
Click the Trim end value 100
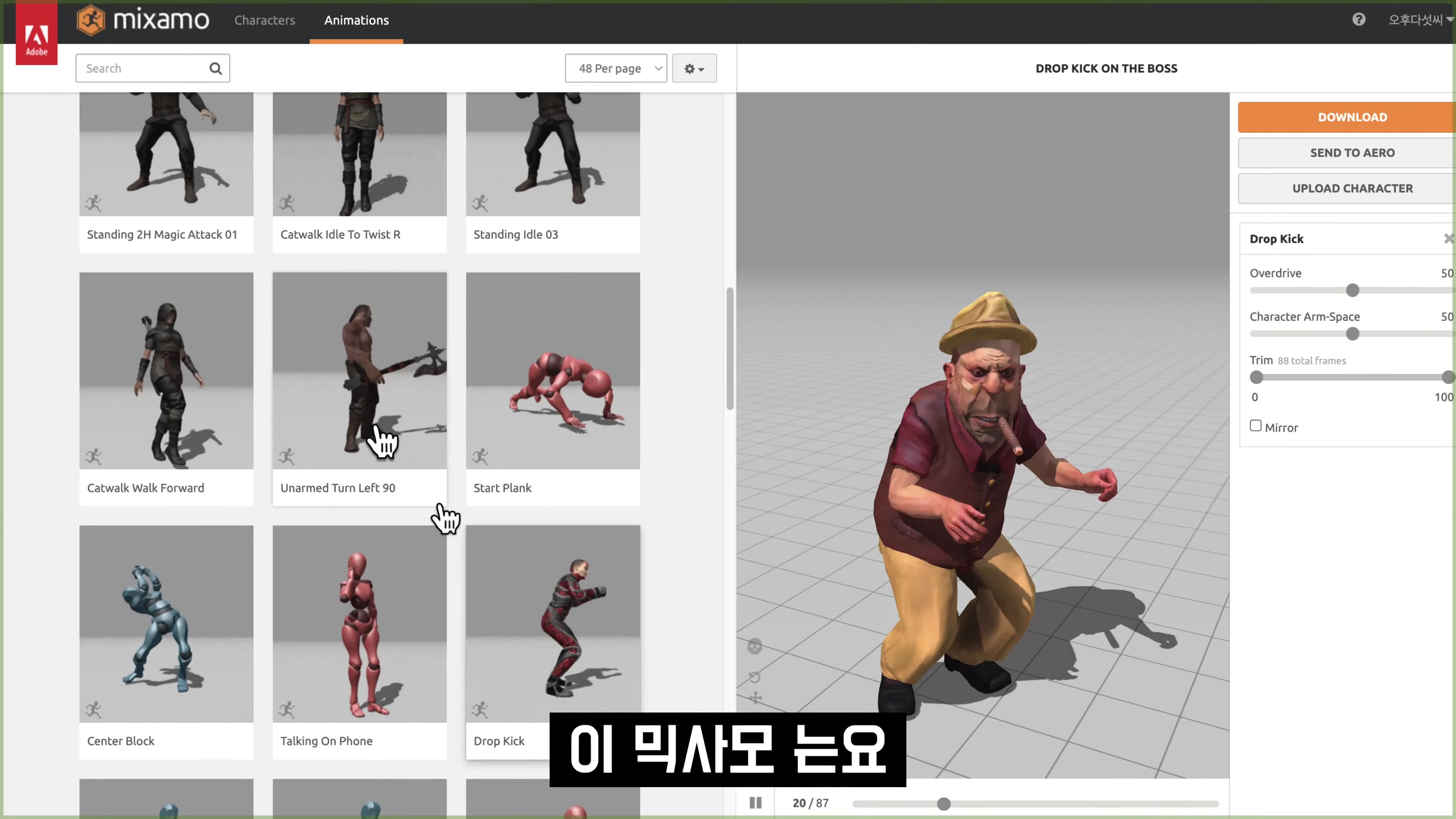(x=1444, y=397)
